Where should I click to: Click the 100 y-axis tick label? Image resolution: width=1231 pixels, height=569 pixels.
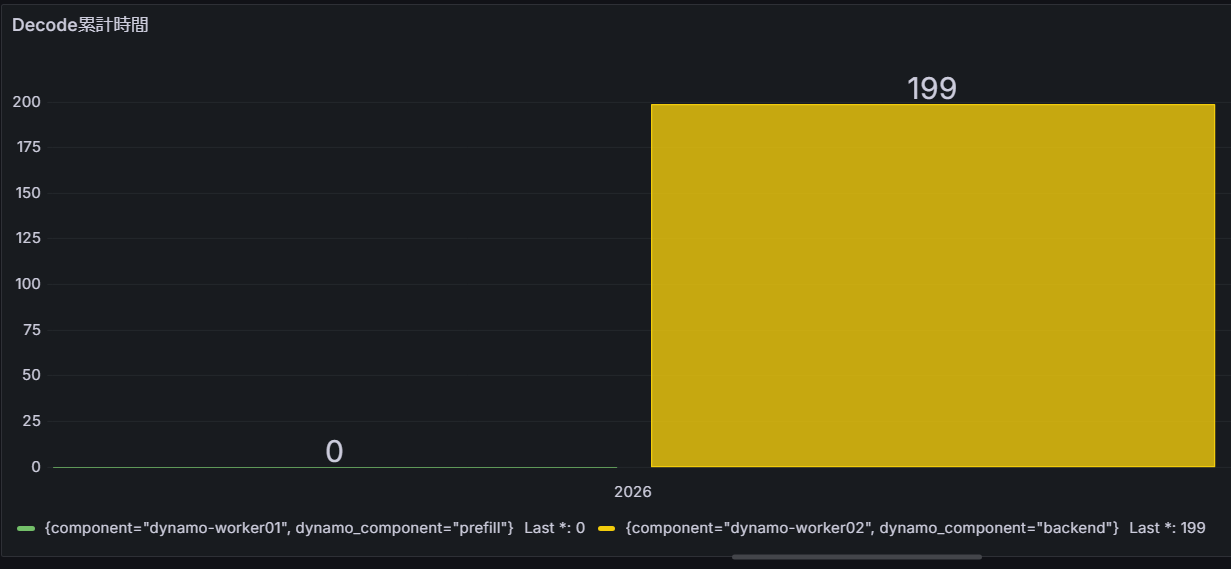point(27,284)
